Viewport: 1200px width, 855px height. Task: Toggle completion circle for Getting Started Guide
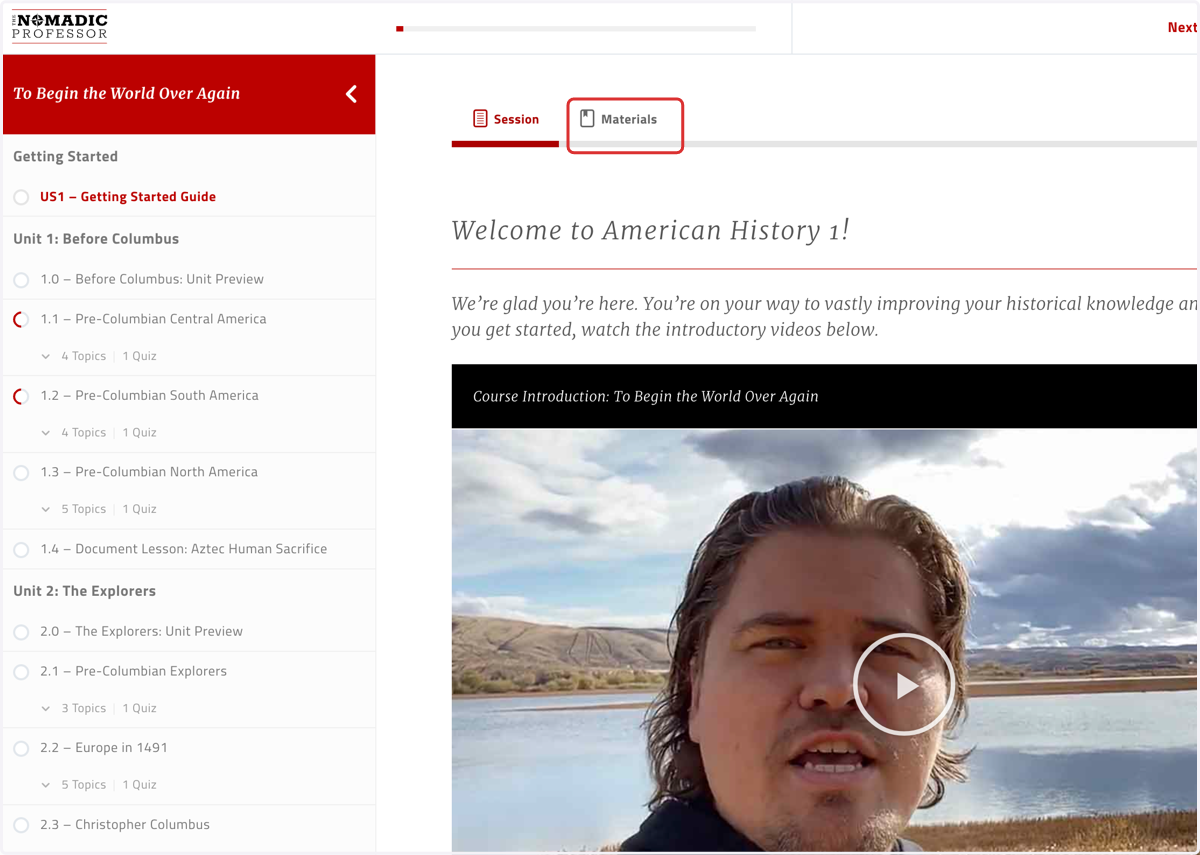pos(21,197)
